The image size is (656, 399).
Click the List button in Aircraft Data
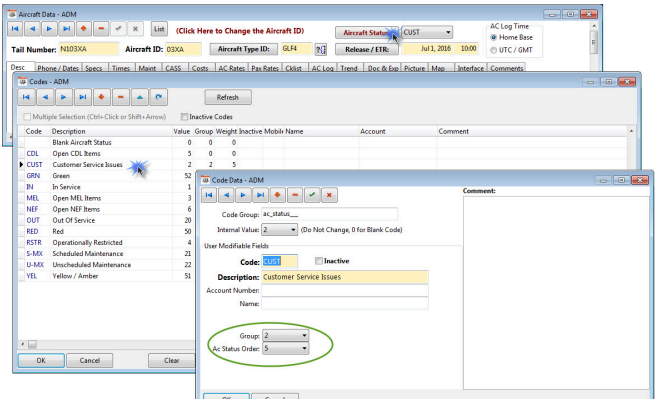(x=159, y=29)
